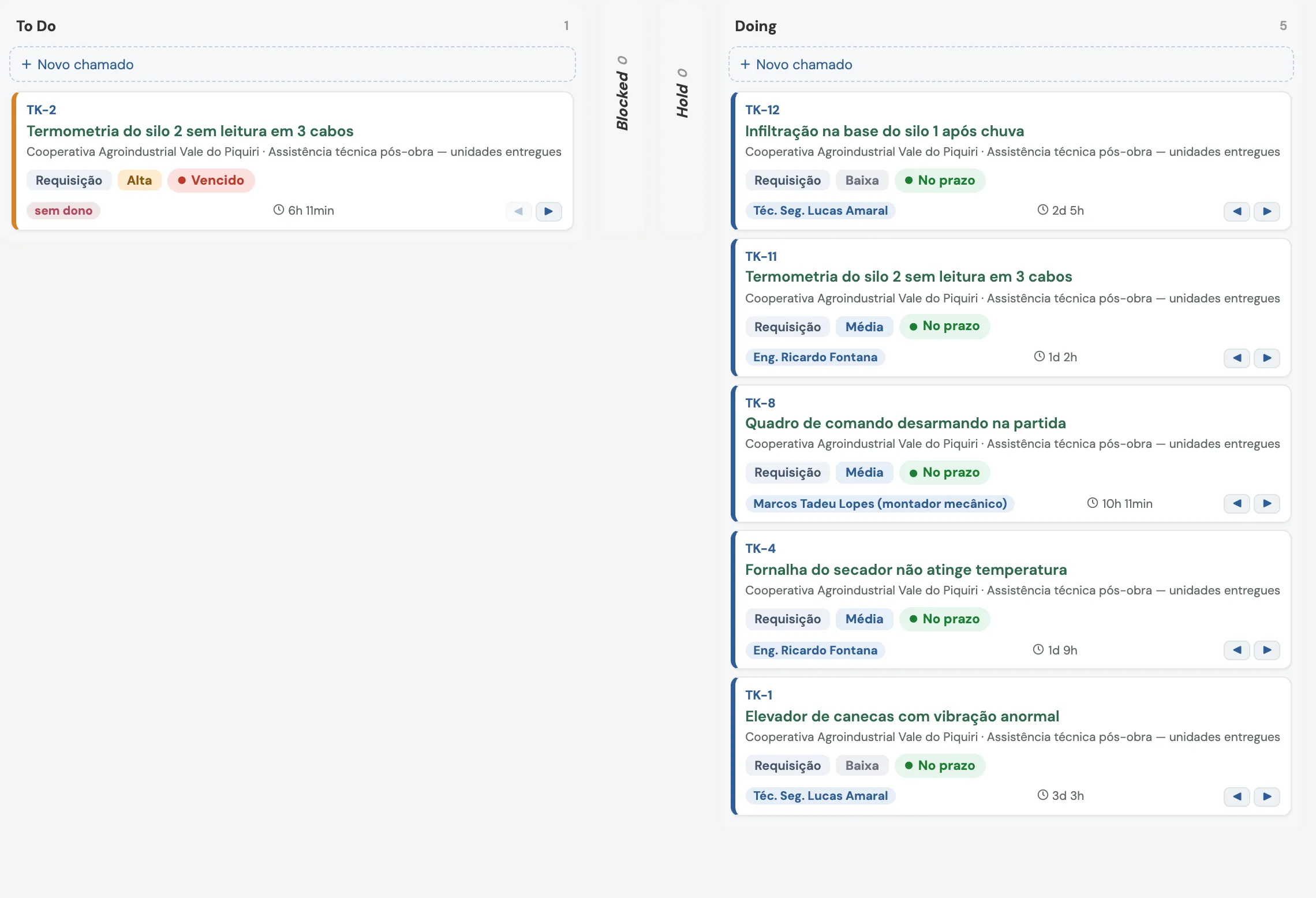1316x898 pixels.
Task: Add Novo chamado in Doing column
Action: 1011,64
